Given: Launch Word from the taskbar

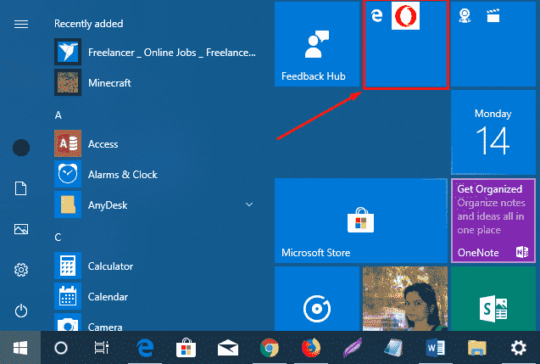Looking at the screenshot, I should pos(435,348).
